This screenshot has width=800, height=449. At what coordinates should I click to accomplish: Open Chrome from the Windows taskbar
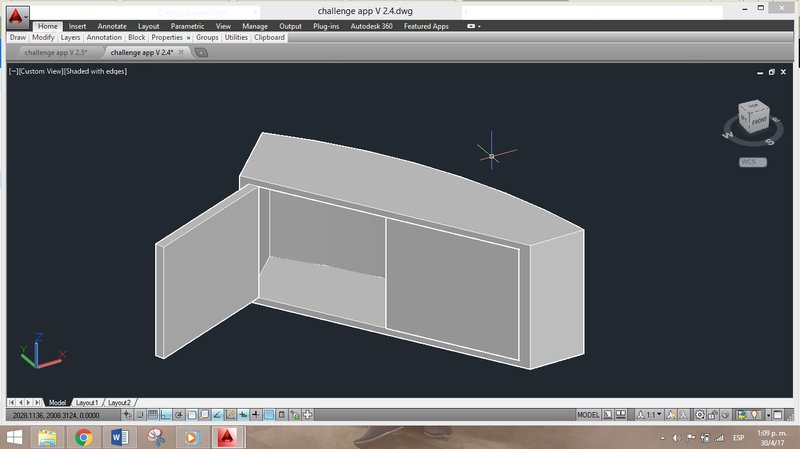coord(82,437)
